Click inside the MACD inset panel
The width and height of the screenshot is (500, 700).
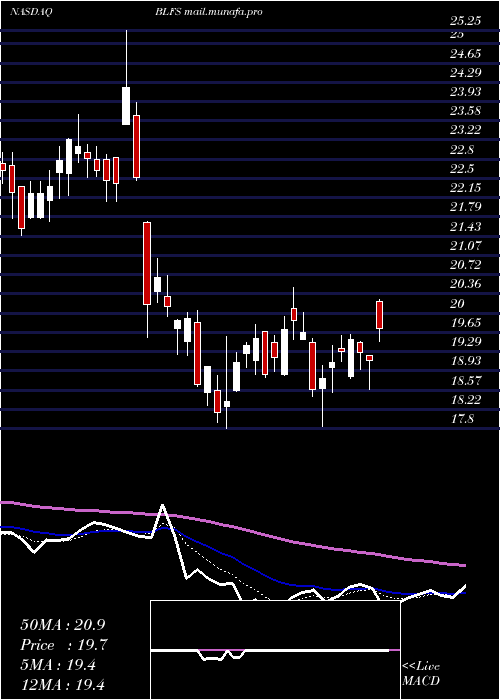point(275,650)
